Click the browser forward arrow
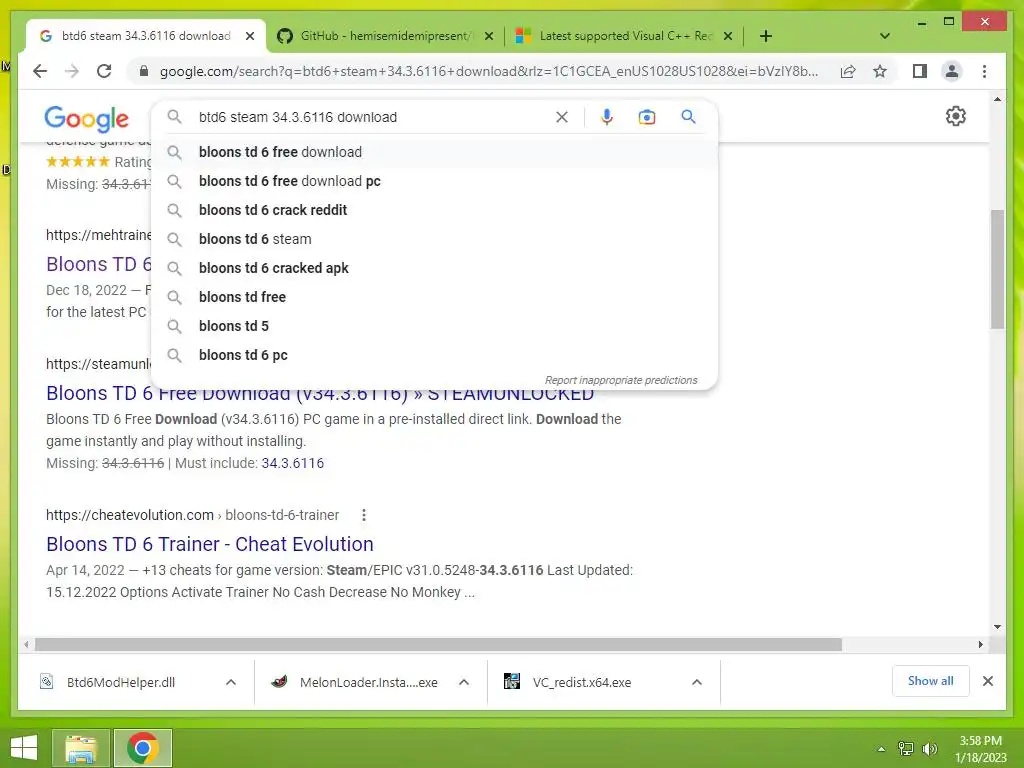 click(72, 71)
